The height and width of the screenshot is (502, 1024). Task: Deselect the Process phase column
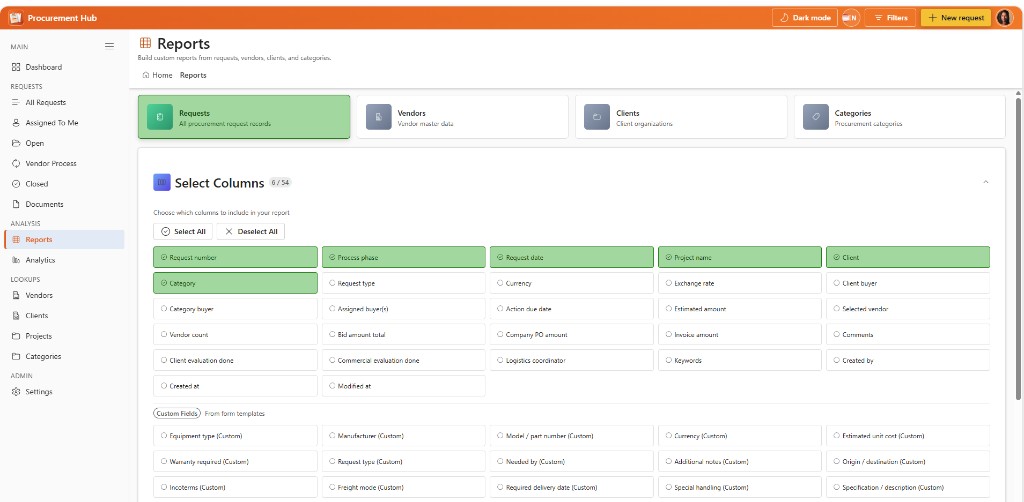pos(404,257)
